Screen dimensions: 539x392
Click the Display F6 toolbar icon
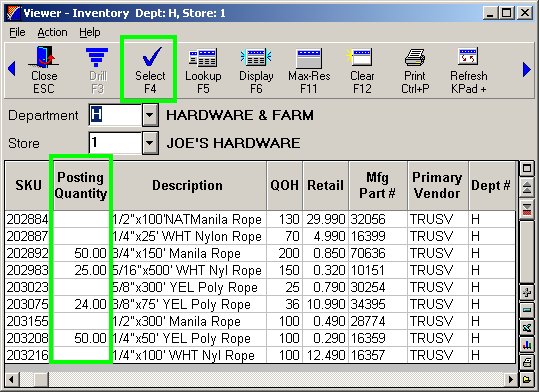[x=256, y=57]
